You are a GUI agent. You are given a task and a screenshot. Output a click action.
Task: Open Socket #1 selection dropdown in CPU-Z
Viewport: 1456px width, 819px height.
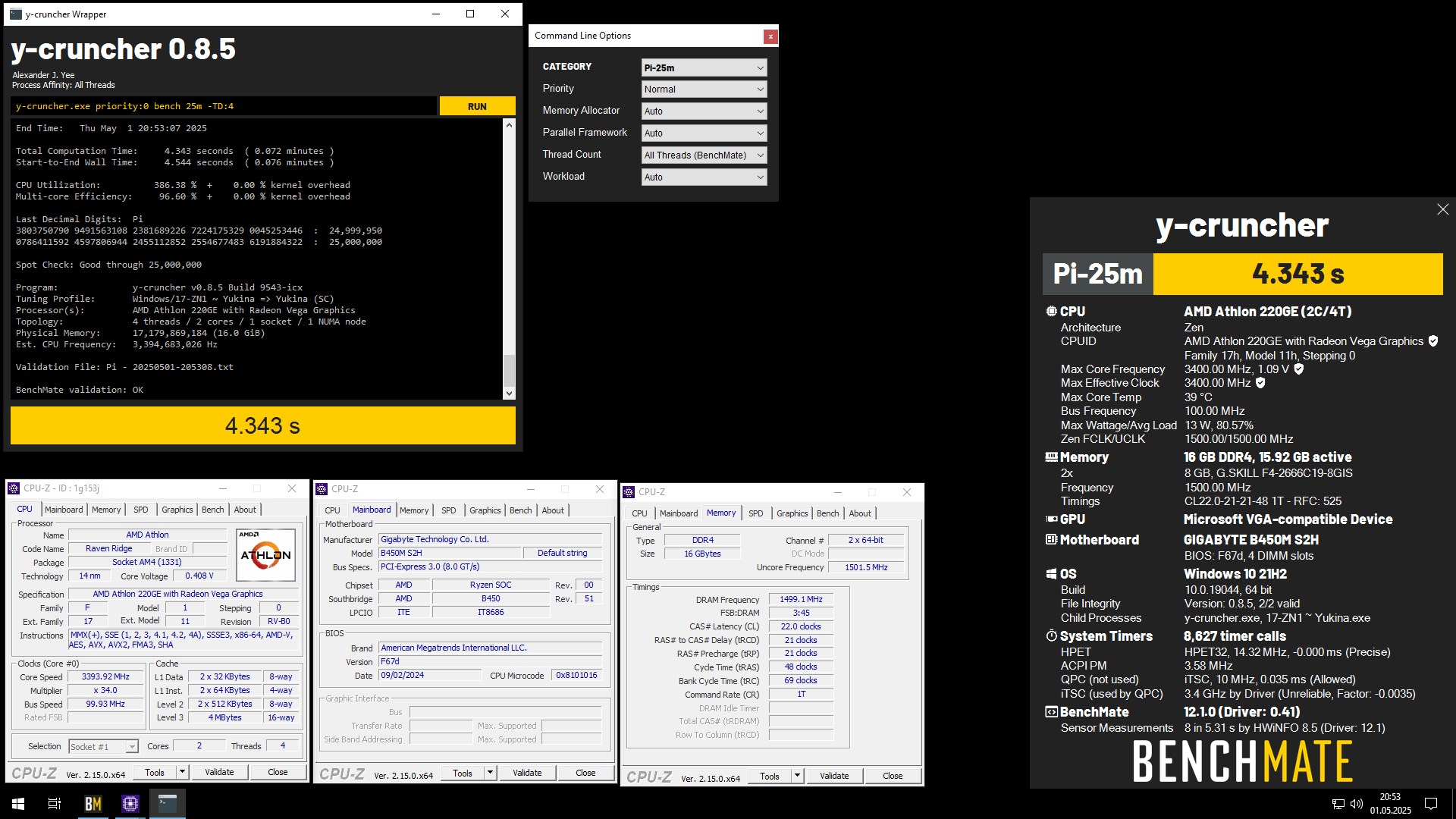point(103,747)
